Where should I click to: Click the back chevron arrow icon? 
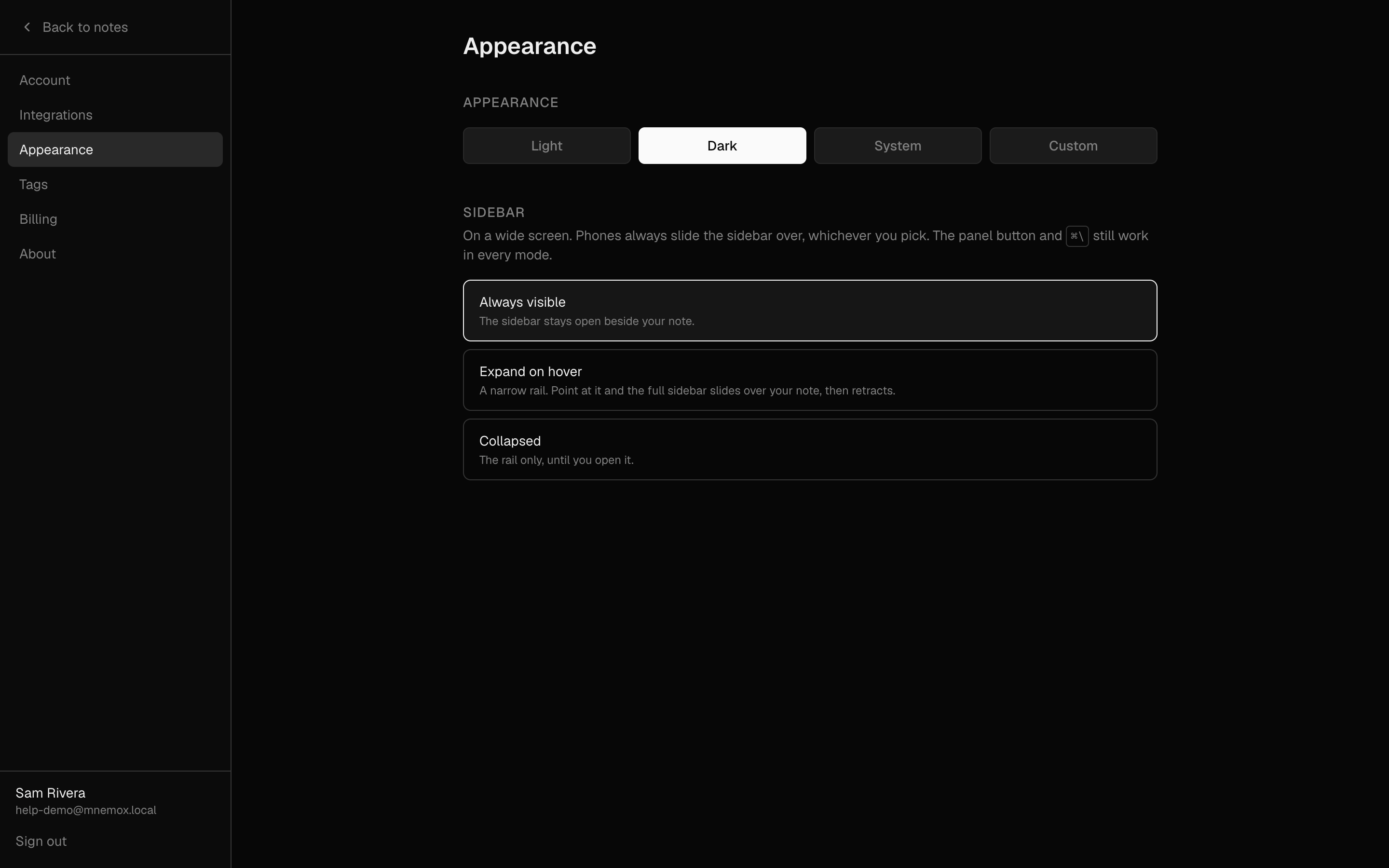[x=27, y=27]
